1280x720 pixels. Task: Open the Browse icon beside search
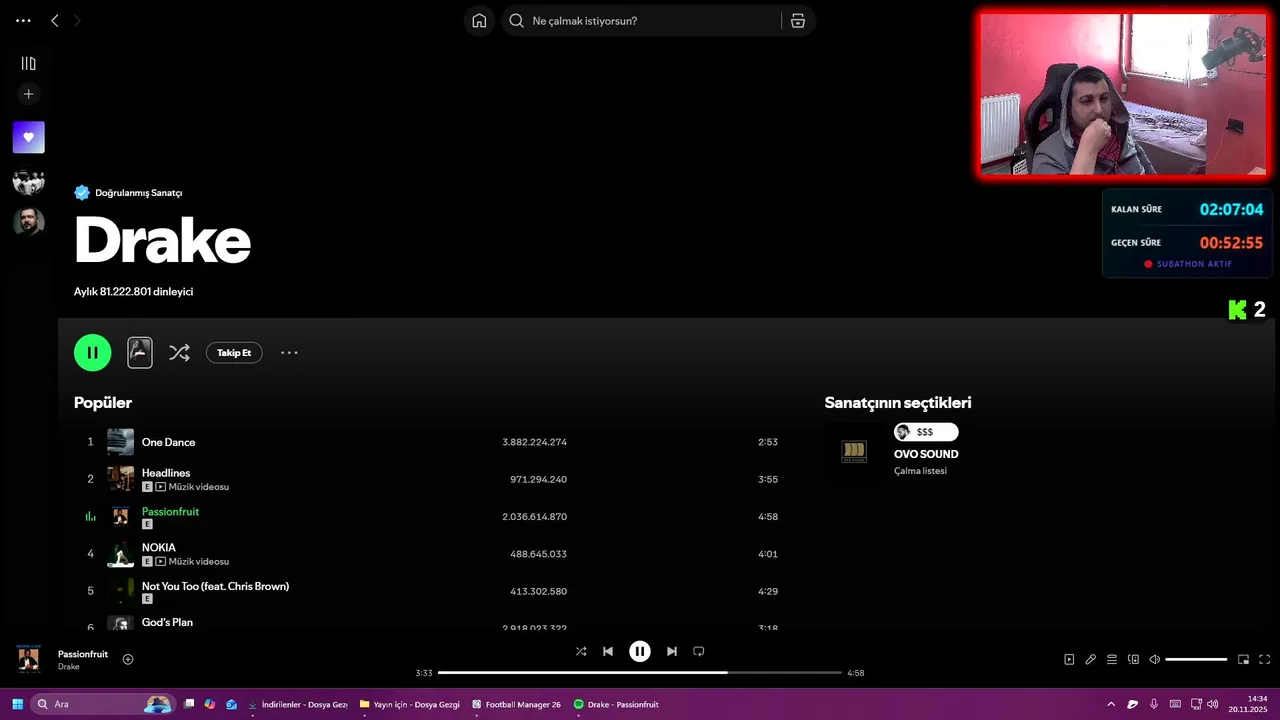(798, 21)
